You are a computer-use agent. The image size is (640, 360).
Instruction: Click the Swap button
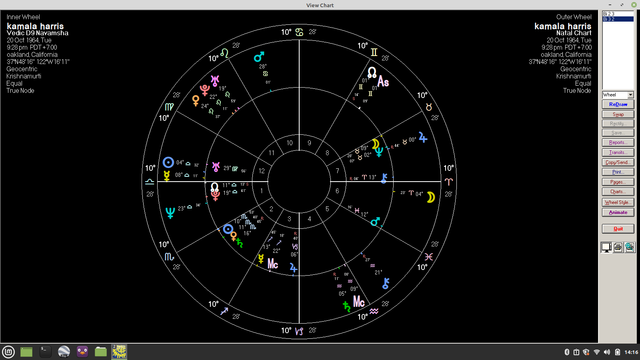click(618, 114)
